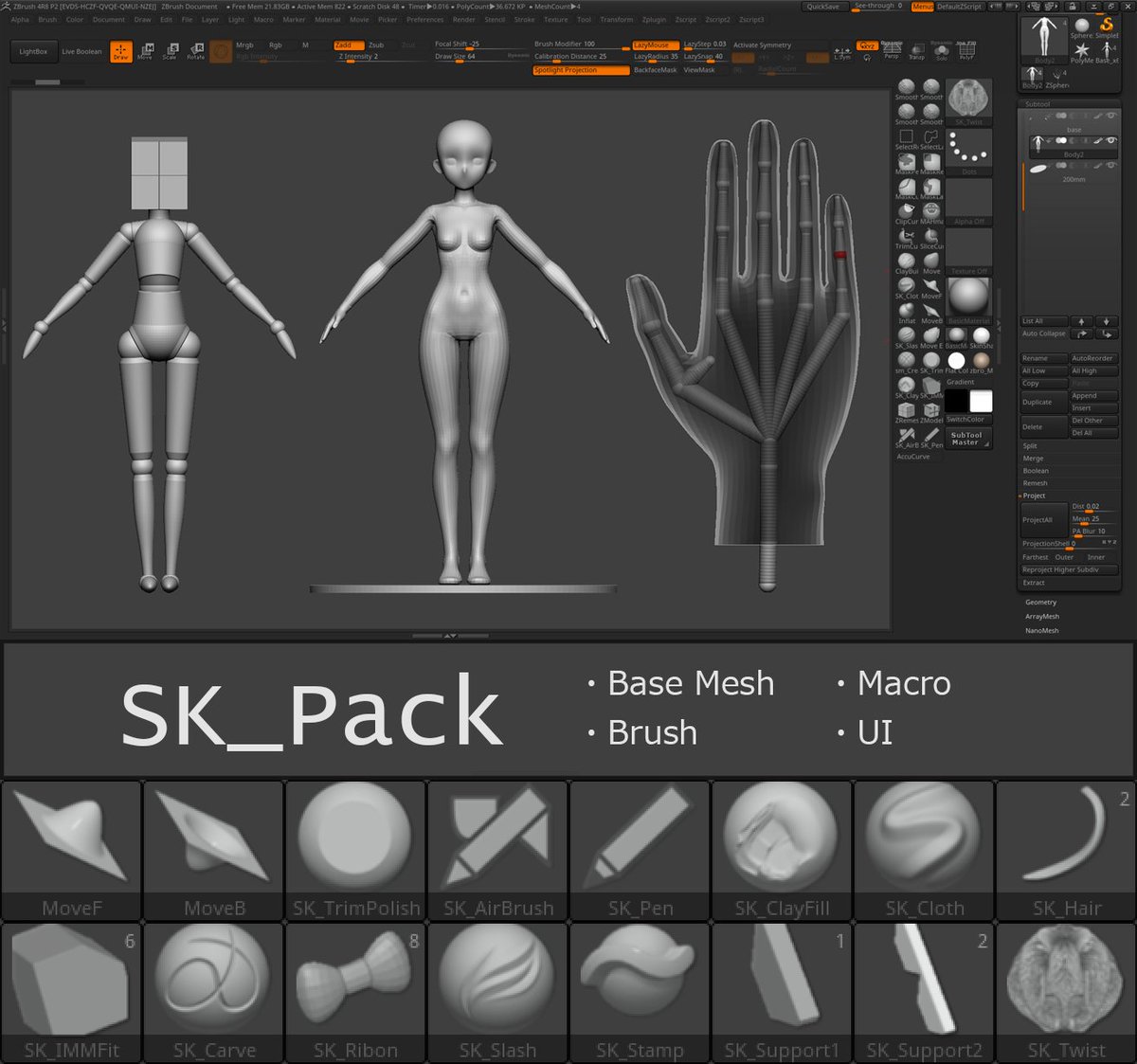Open the Texture Off selector
The image size is (1137, 1064).
pyautogui.click(x=968, y=252)
